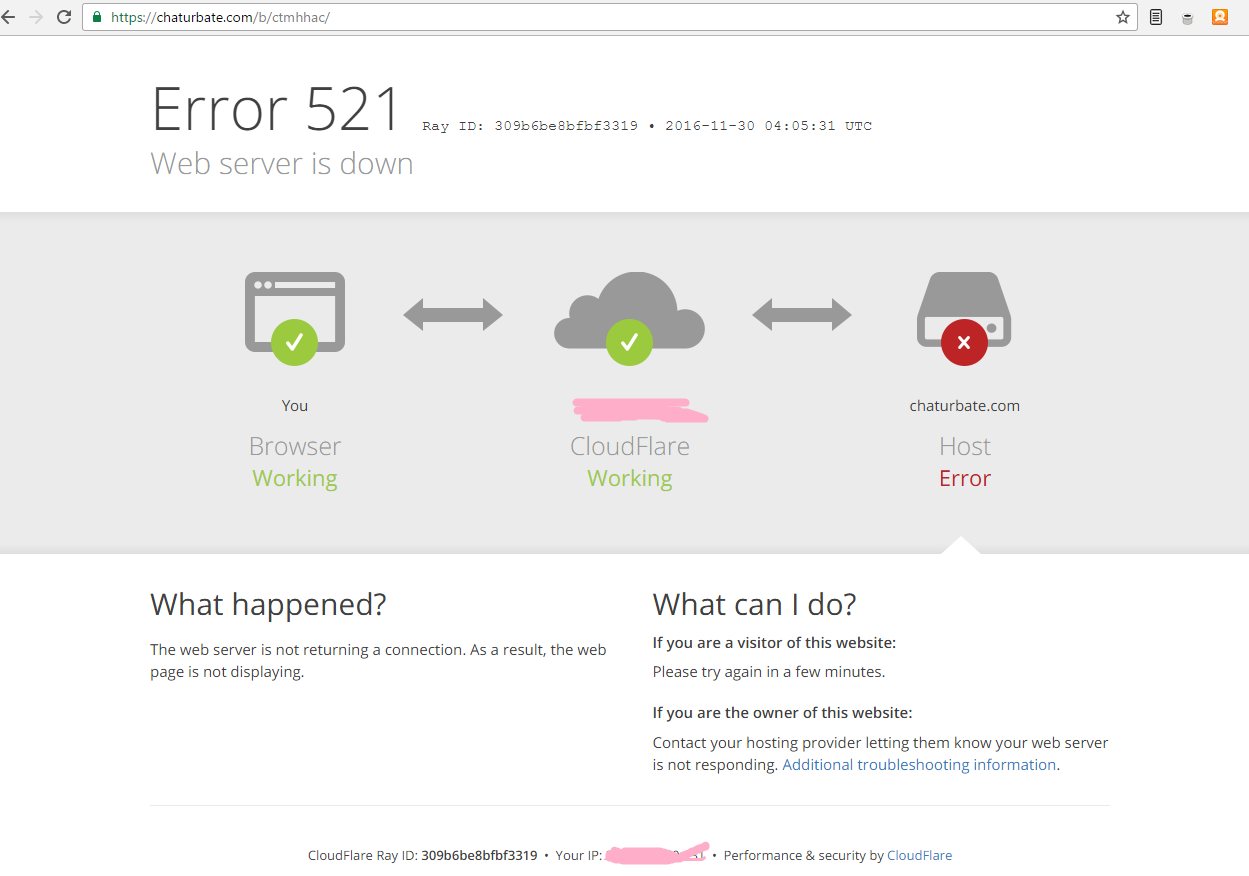Click the small gray extension icon
1249x876 pixels.
(x=1187, y=18)
